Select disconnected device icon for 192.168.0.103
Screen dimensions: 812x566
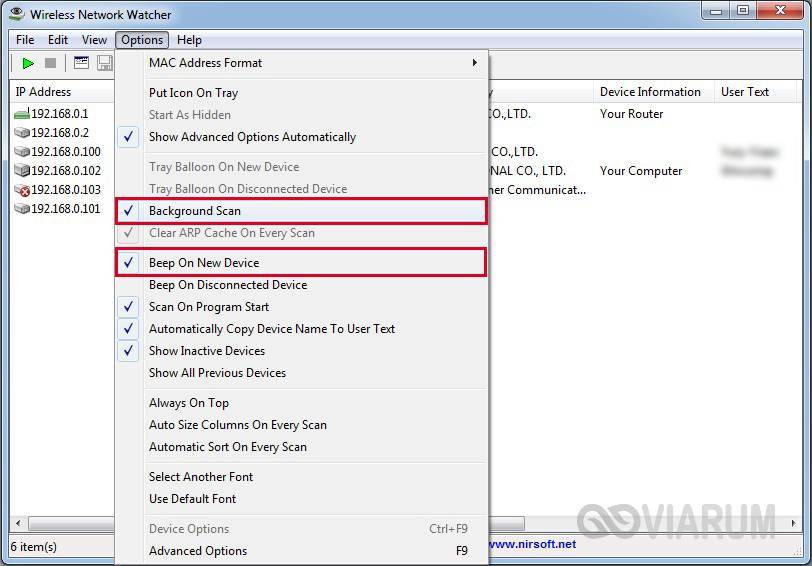22,190
